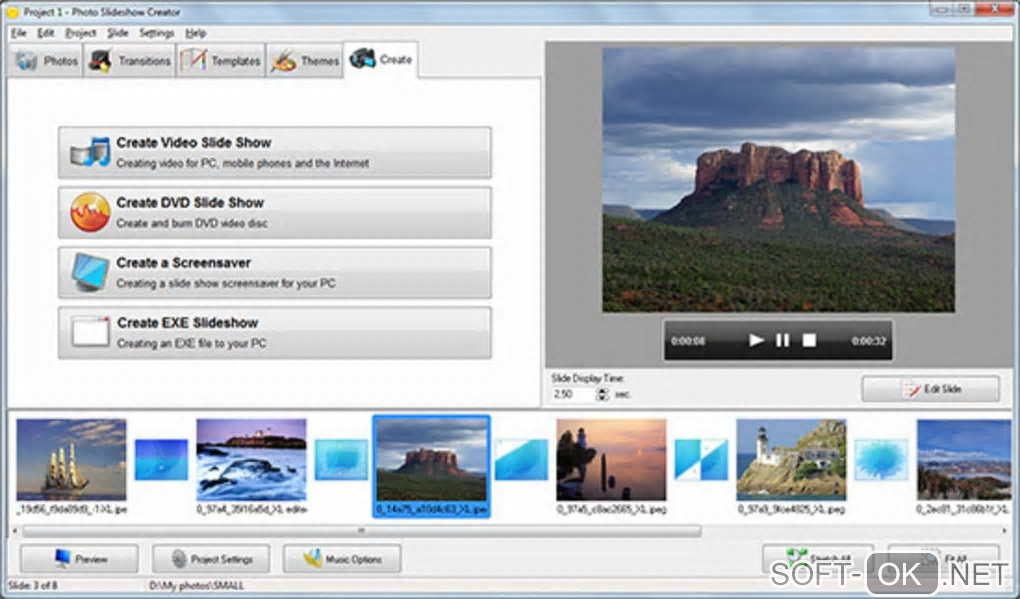Play the slideshow preview
Screen dimensions: 1020x599
(x=756, y=340)
